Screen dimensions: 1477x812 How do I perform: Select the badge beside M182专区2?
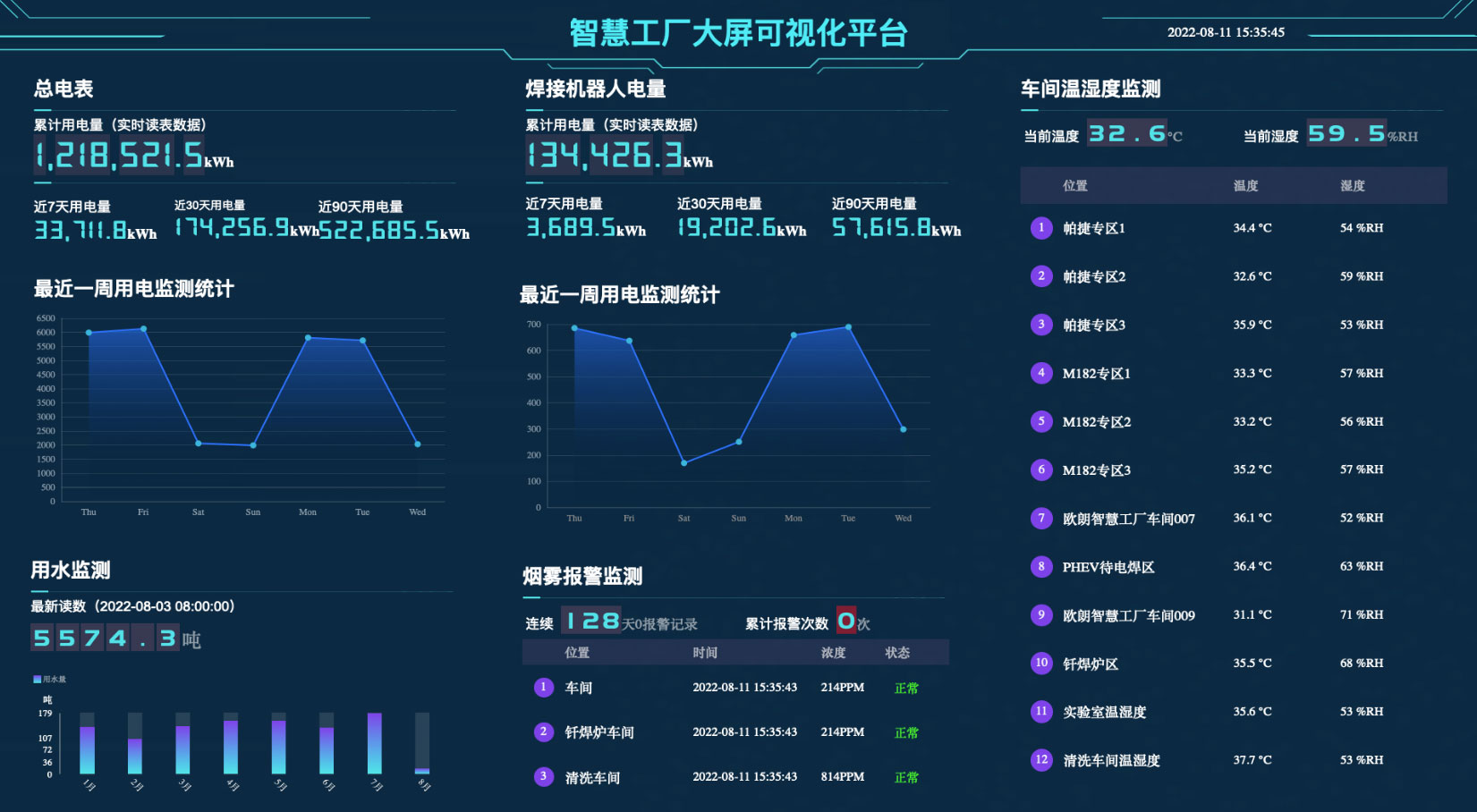tap(1041, 421)
